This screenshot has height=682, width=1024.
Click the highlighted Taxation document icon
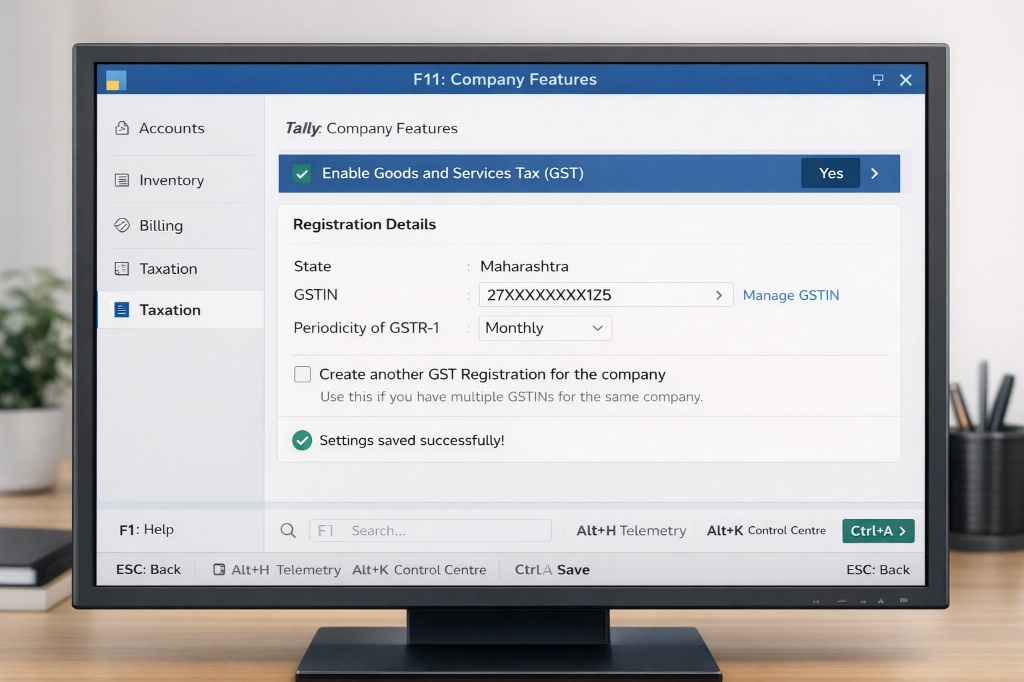pos(124,310)
